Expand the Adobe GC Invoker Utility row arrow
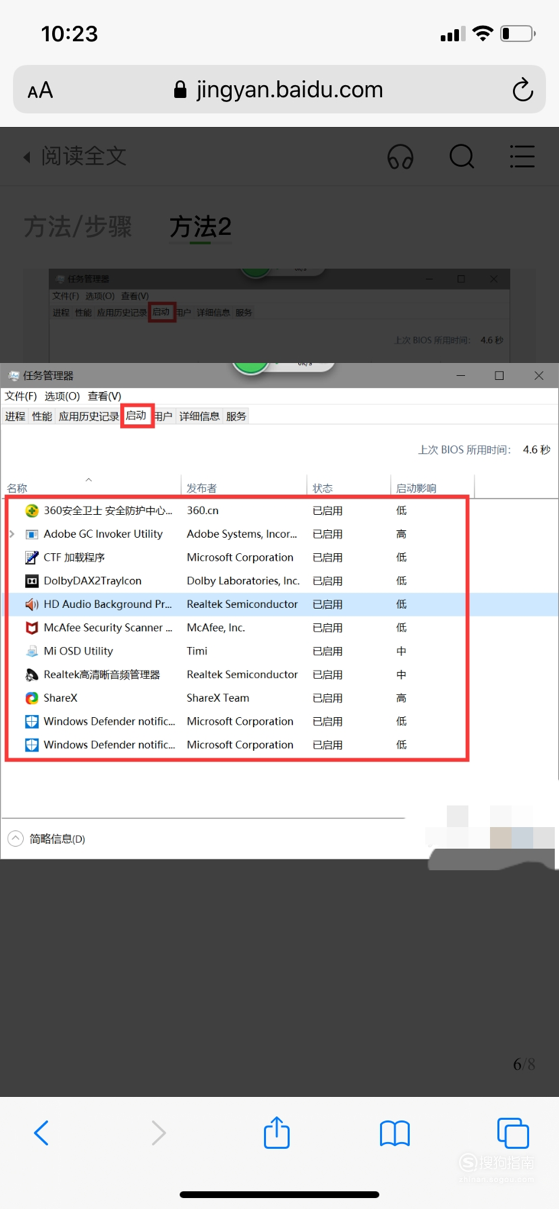Image resolution: width=559 pixels, height=1209 pixels. (x=12, y=534)
